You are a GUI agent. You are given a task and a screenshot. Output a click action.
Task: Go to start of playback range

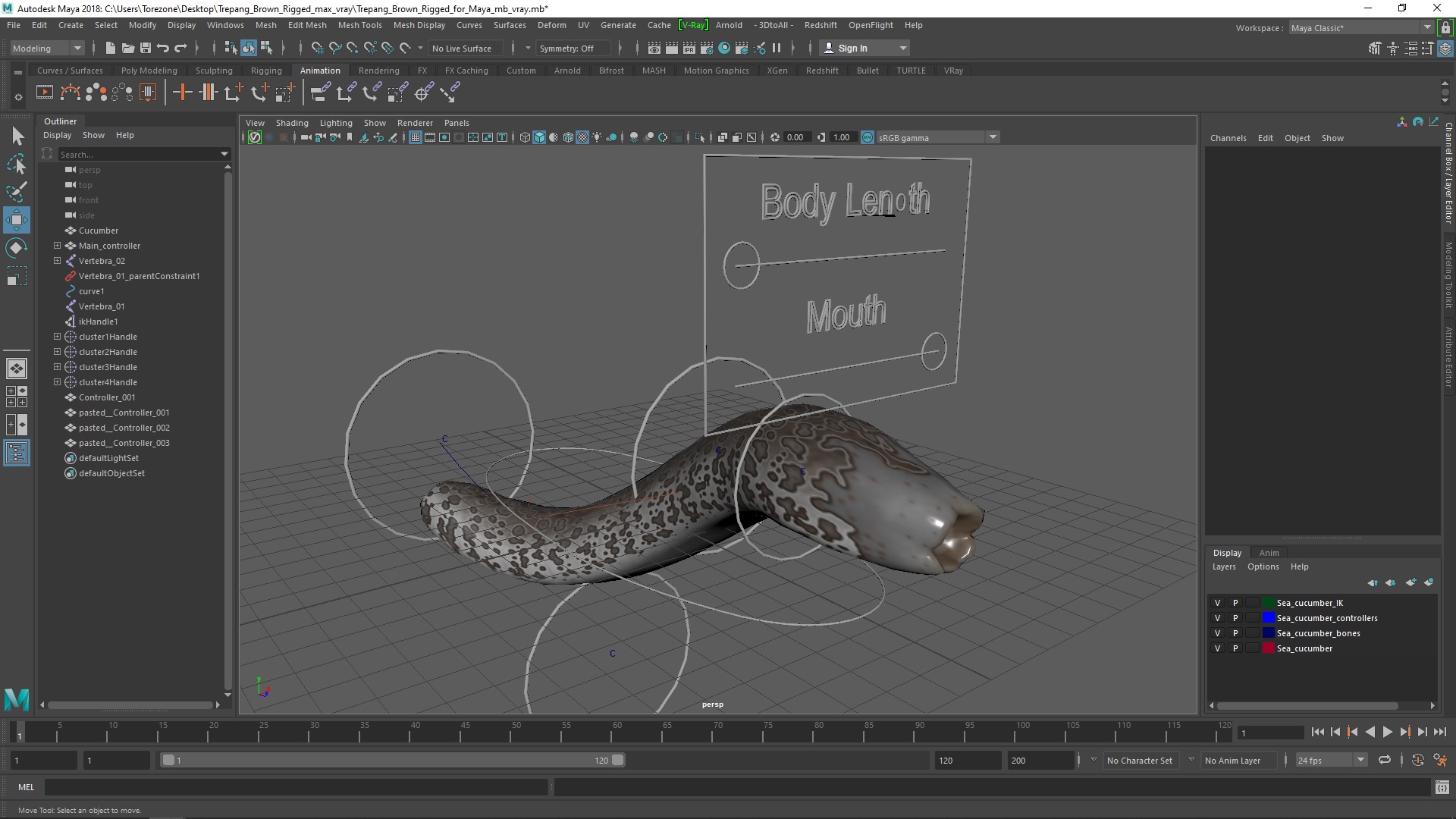1318,732
